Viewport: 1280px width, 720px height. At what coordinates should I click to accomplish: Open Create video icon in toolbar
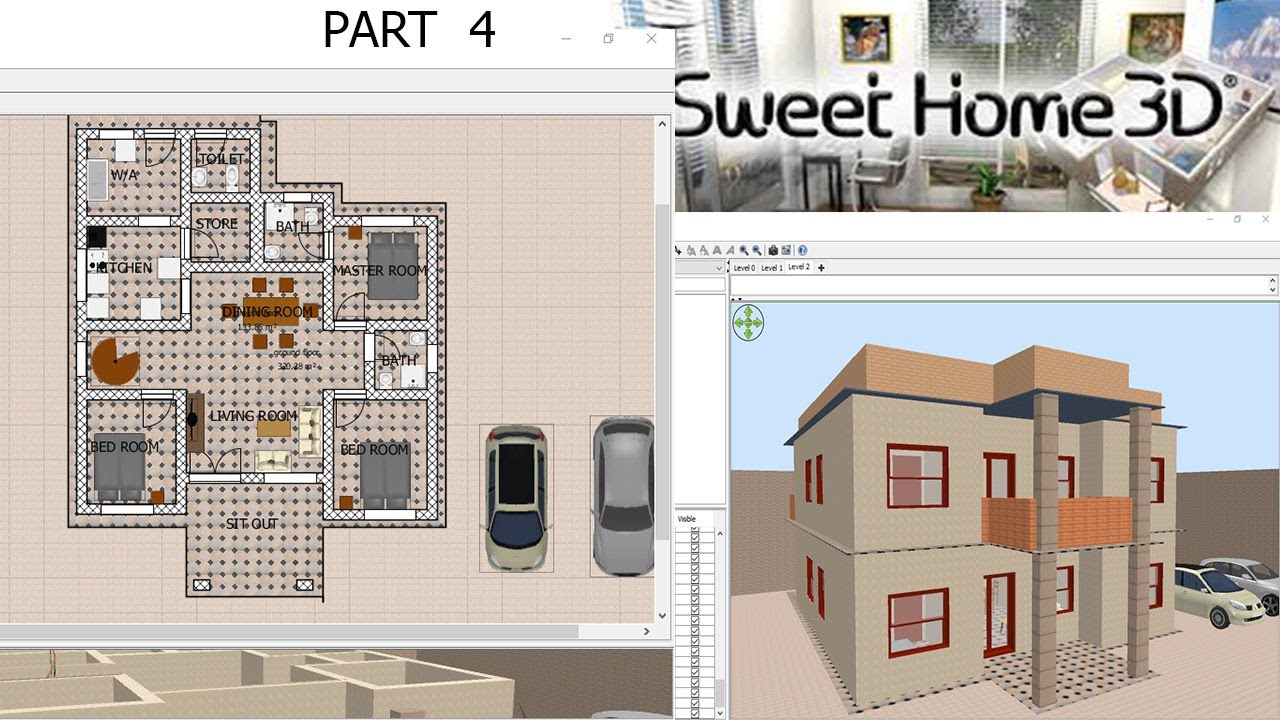(786, 250)
